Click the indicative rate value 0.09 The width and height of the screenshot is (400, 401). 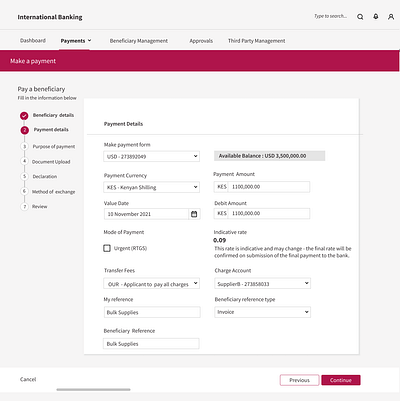coord(220,240)
